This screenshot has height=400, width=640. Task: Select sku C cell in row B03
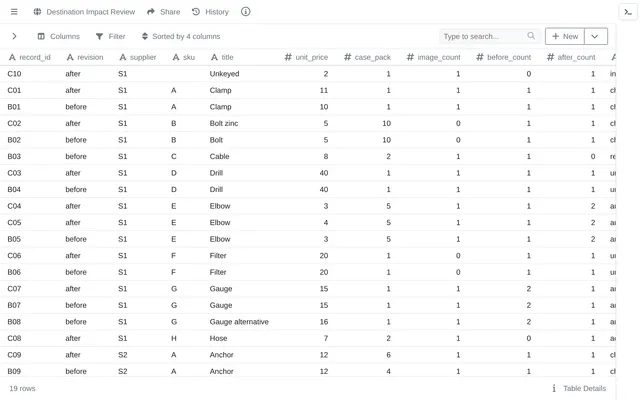coord(183,156)
